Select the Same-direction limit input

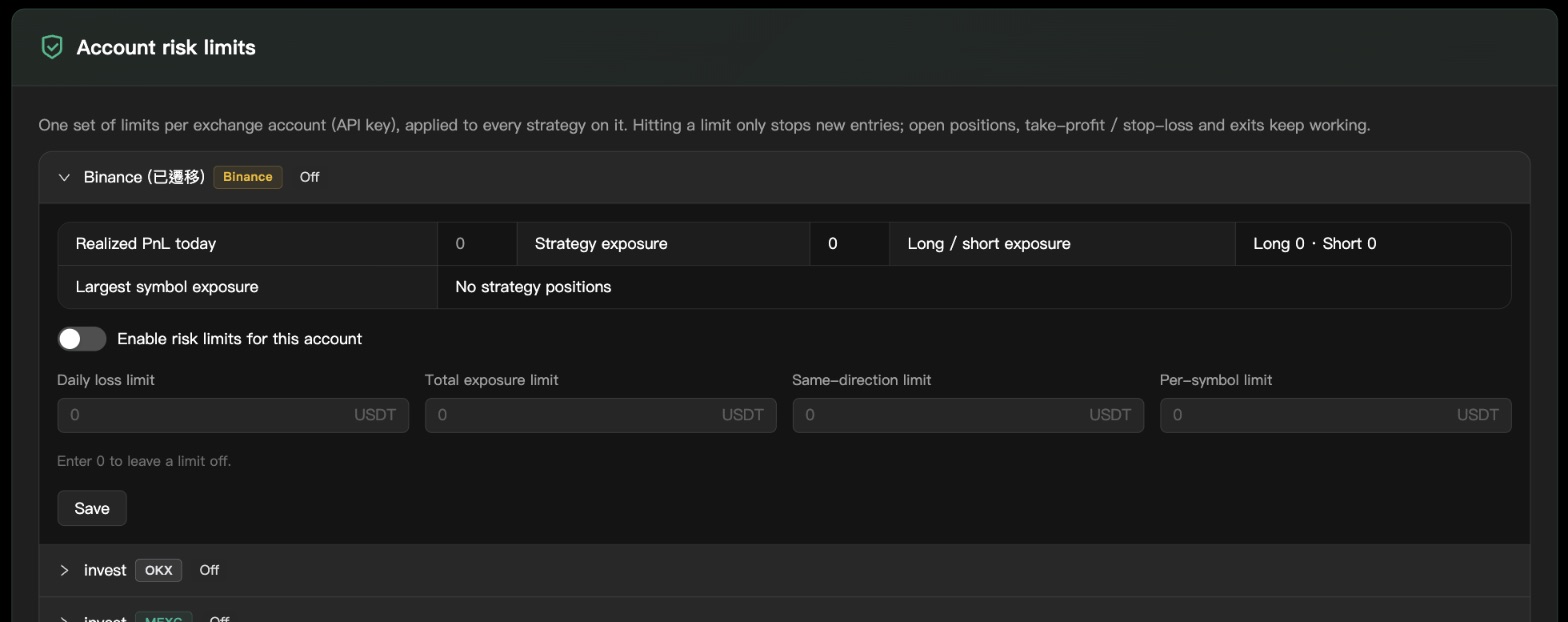(968, 415)
